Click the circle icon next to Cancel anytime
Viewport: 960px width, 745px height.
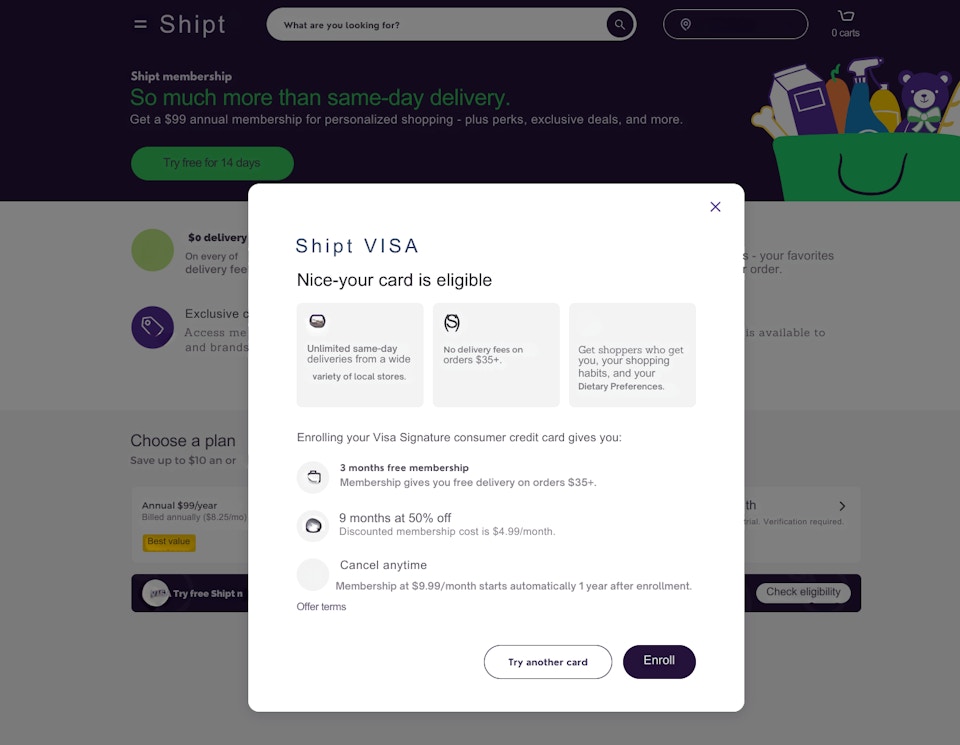click(313, 573)
